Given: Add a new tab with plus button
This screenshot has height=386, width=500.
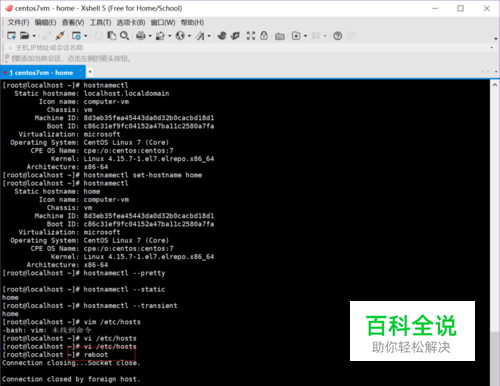Looking at the screenshot, I should coord(90,72).
